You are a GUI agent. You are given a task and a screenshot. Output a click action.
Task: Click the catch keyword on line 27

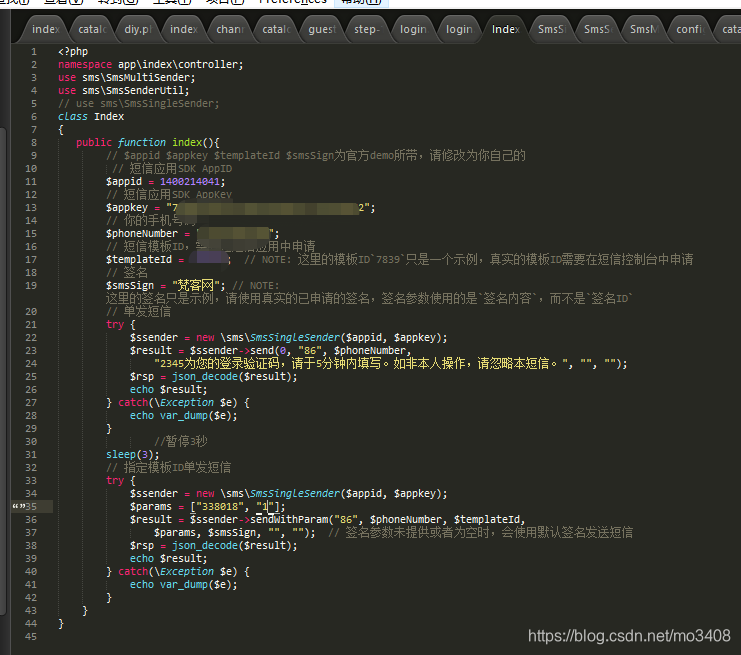point(133,403)
